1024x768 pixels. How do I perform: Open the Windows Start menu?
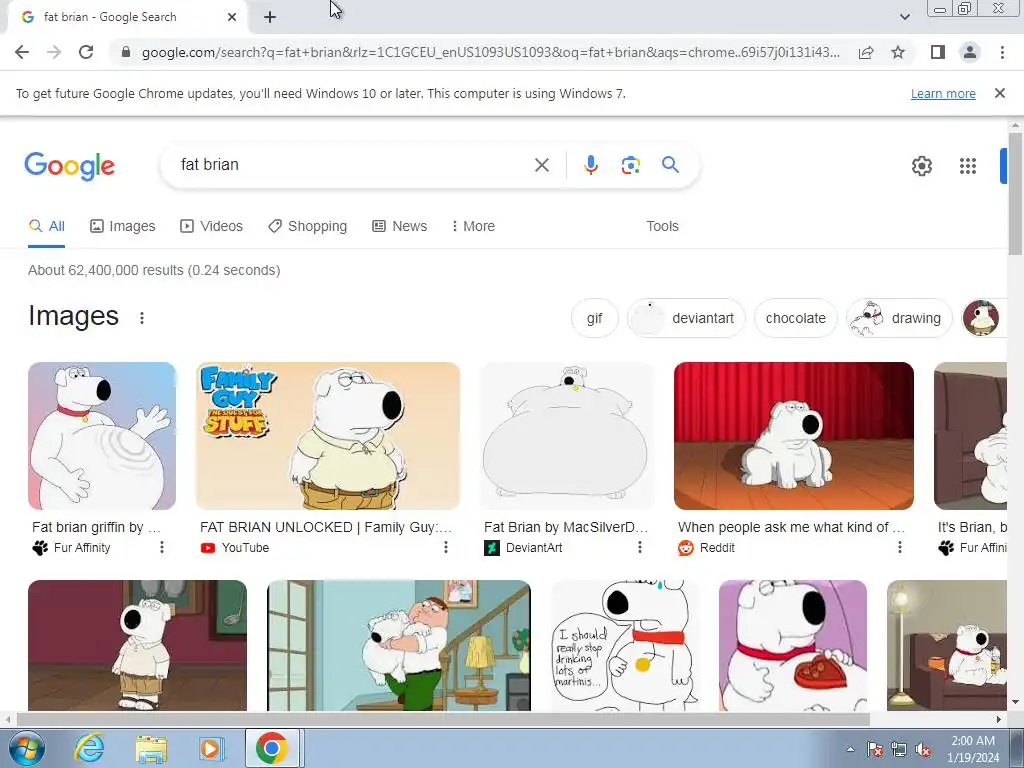pos(27,748)
